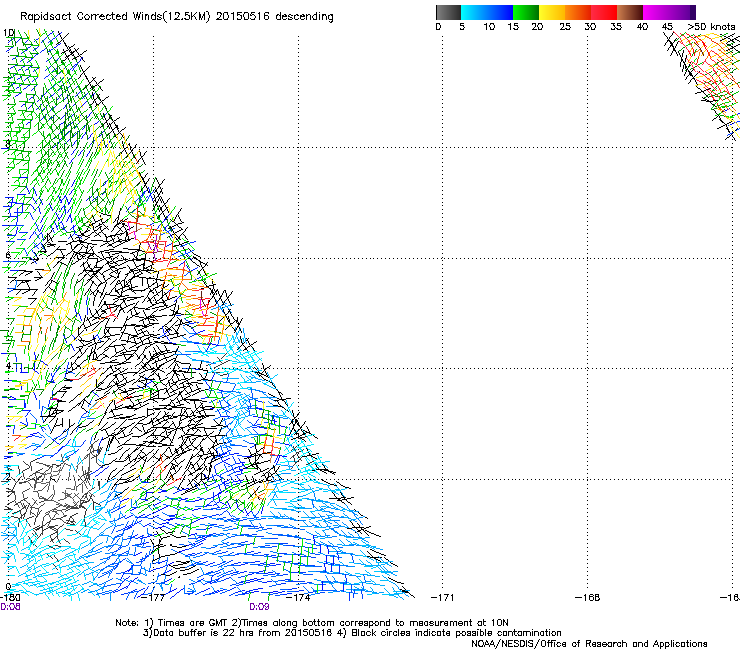The width and height of the screenshot is (740, 650).
Task: Click the purple time marker 'D:09'
Action: [x=259, y=607]
